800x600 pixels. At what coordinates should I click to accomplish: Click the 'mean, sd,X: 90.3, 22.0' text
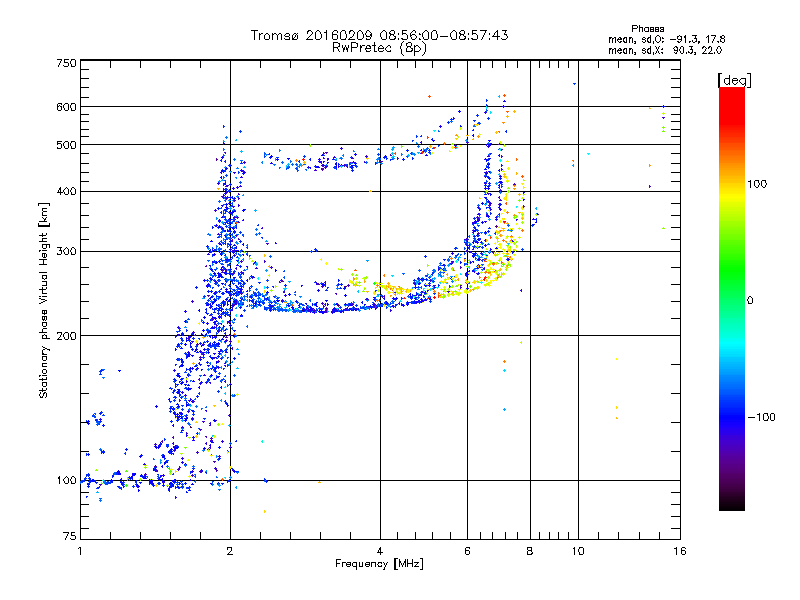[665, 50]
